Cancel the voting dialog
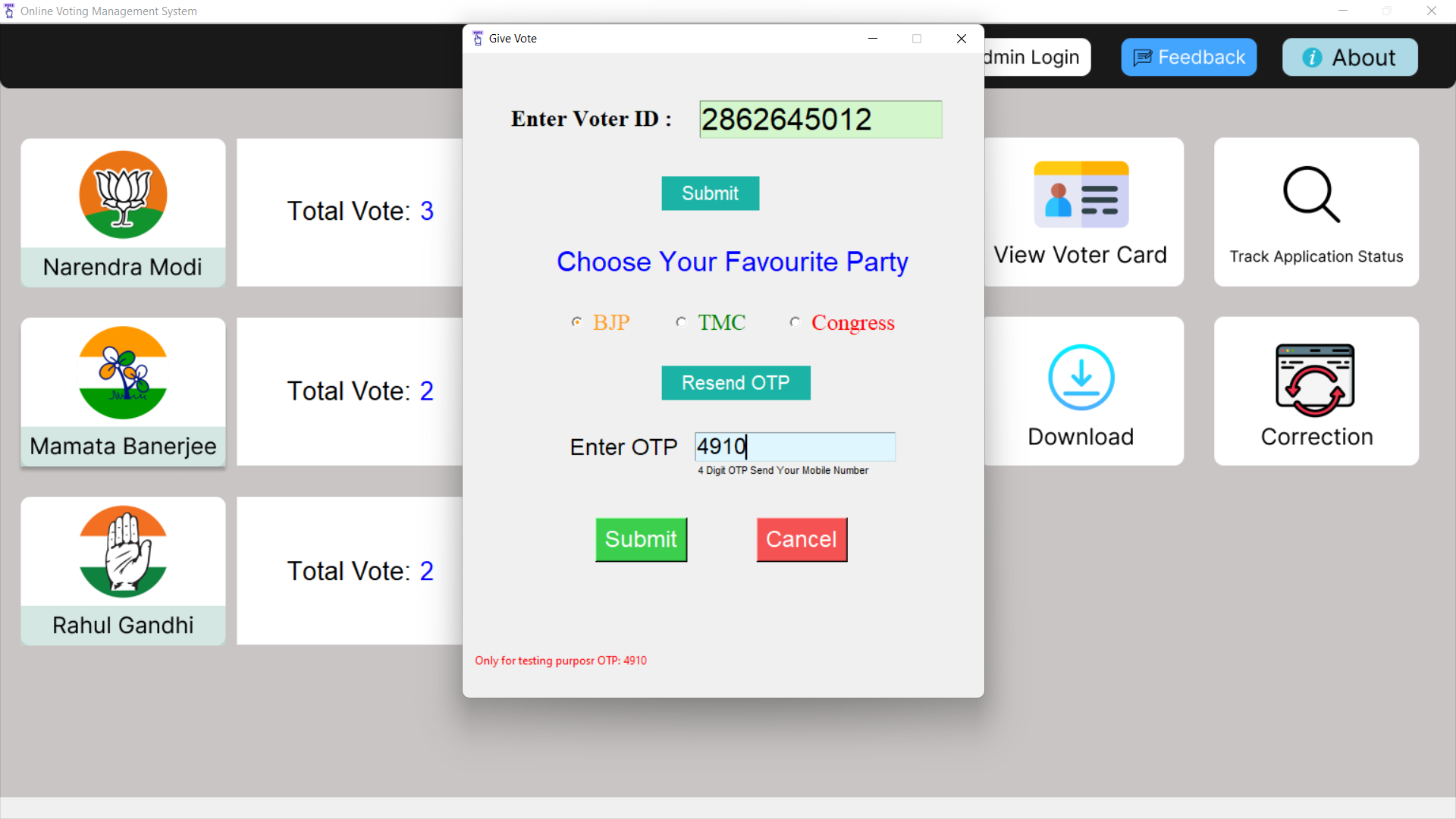This screenshot has width=1456, height=819. (x=801, y=539)
